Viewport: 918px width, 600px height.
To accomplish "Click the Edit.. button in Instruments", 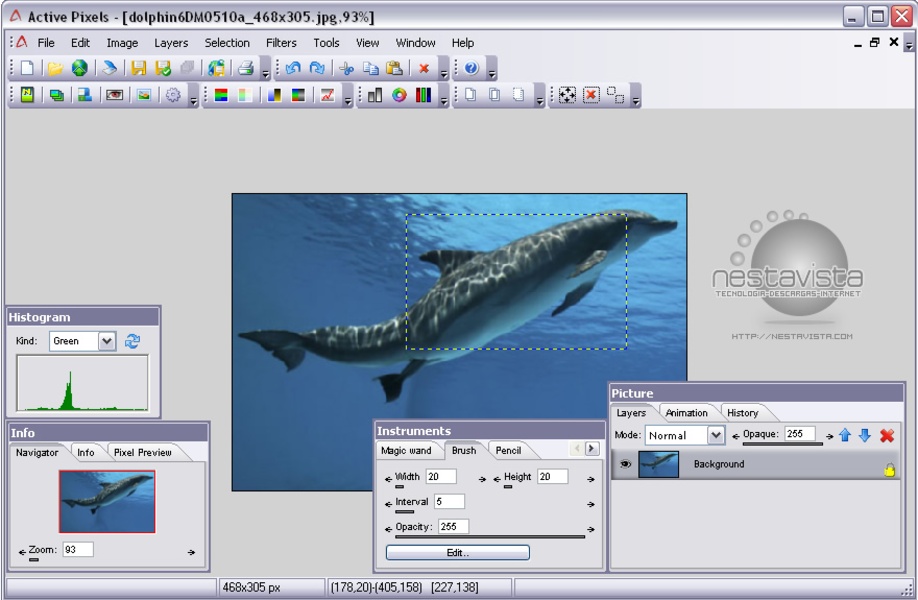I will click(x=457, y=552).
